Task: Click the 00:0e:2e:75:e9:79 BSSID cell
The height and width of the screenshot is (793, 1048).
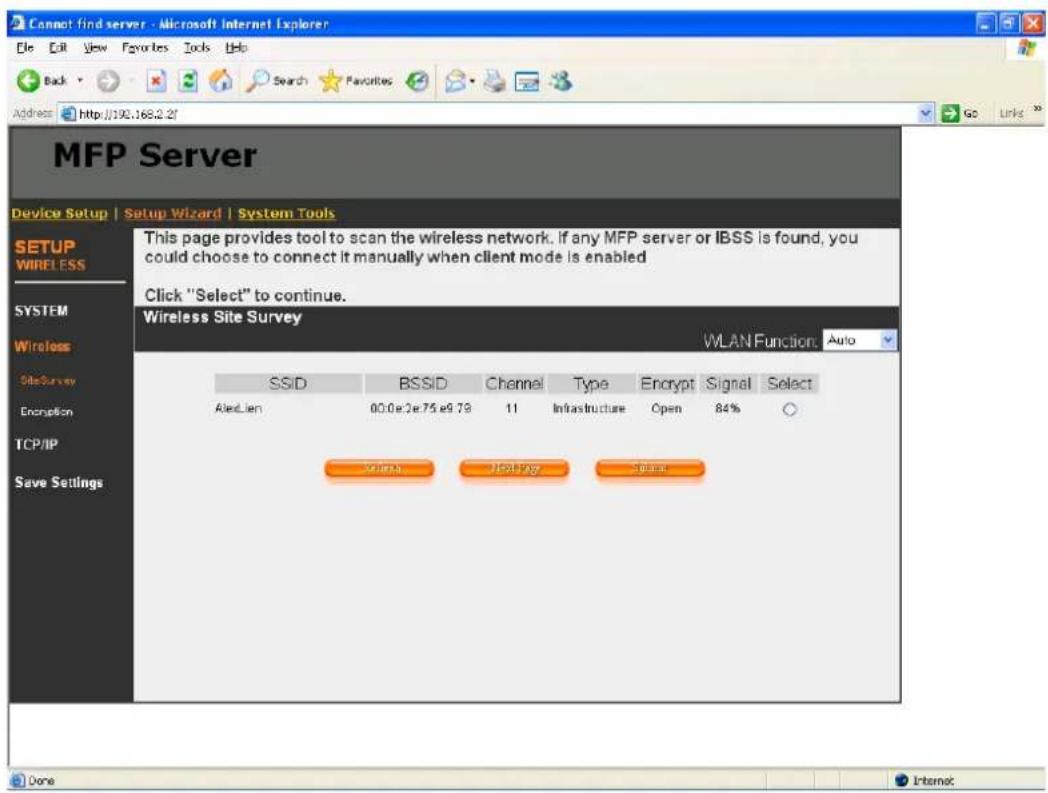Action: coord(420,408)
